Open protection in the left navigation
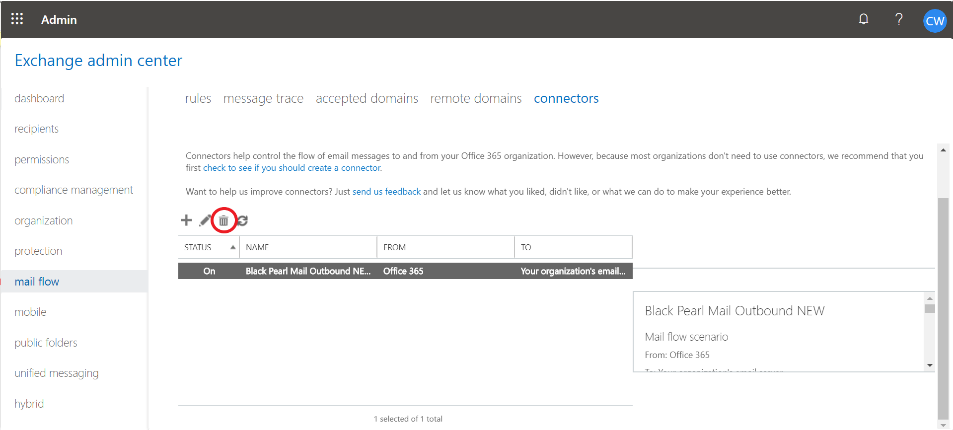Image resolution: width=953 pixels, height=430 pixels. pos(38,251)
